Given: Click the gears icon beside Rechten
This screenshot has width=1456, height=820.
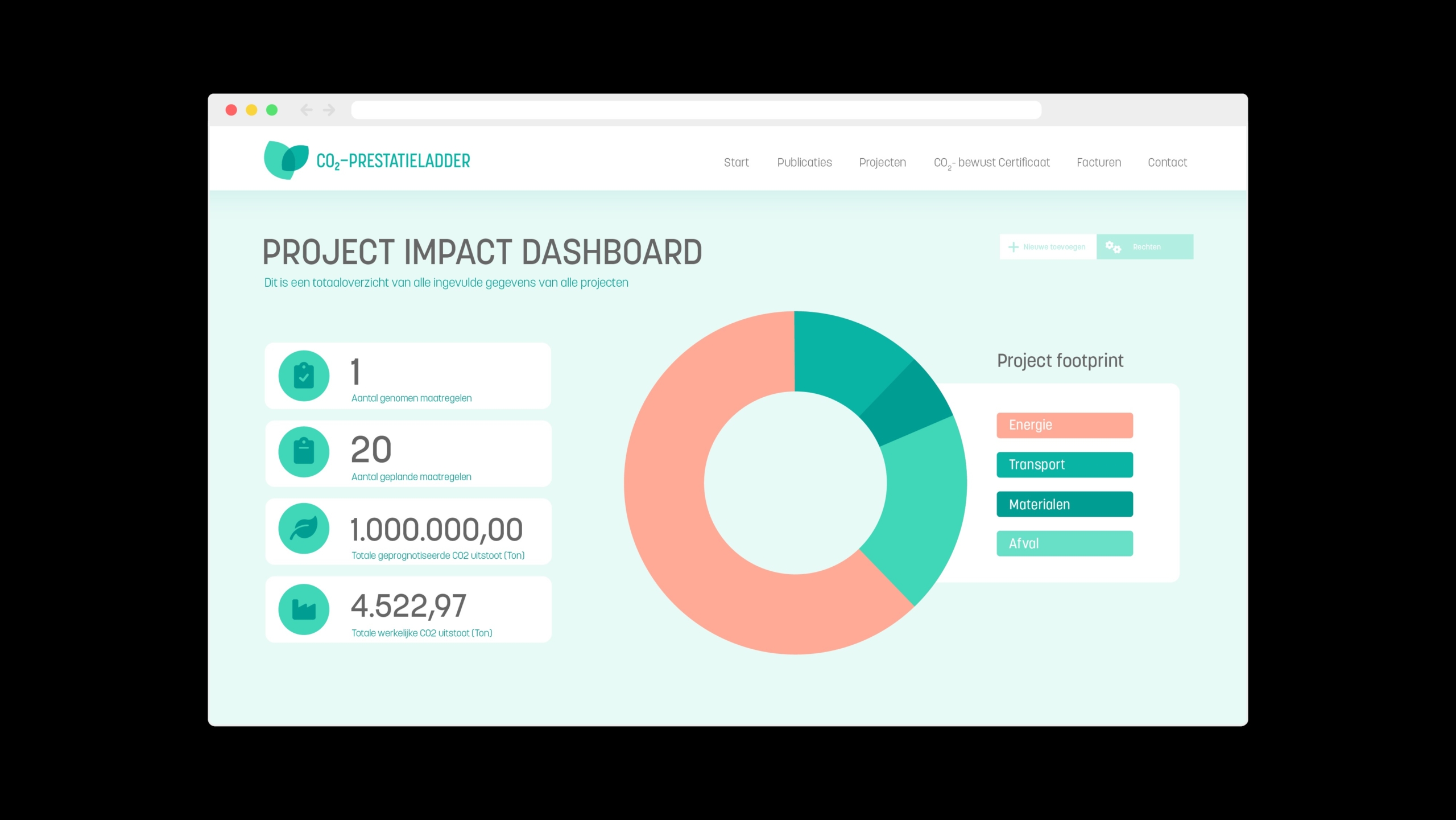Looking at the screenshot, I should (x=1112, y=247).
